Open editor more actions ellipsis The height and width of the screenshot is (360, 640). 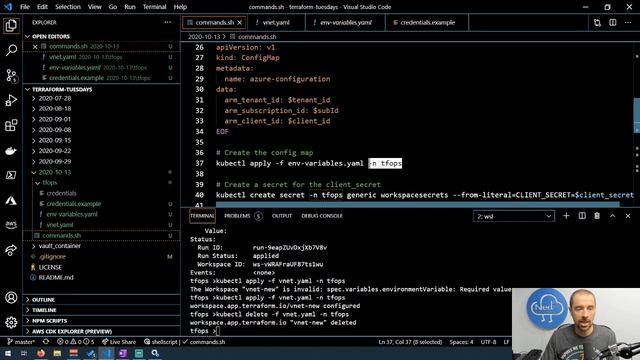pos(628,22)
